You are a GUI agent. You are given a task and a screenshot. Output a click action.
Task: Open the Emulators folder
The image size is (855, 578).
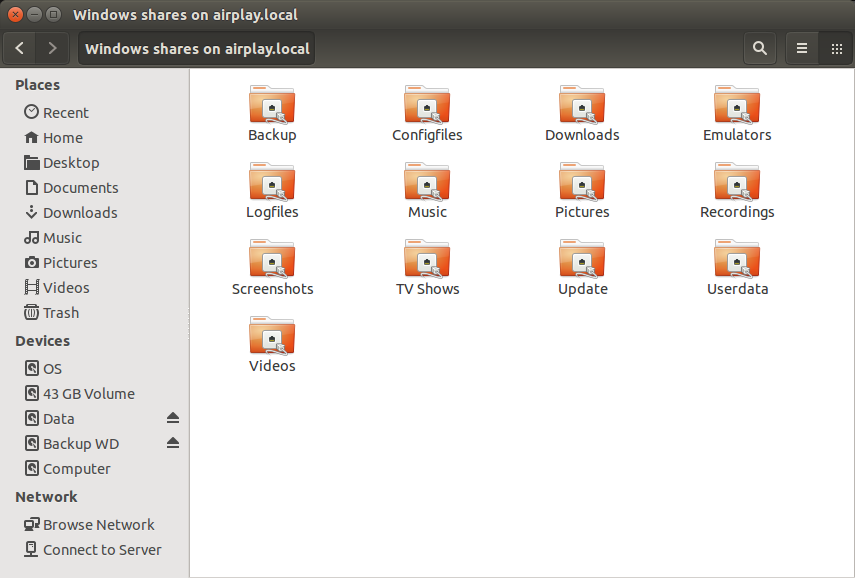pyautogui.click(x=737, y=105)
